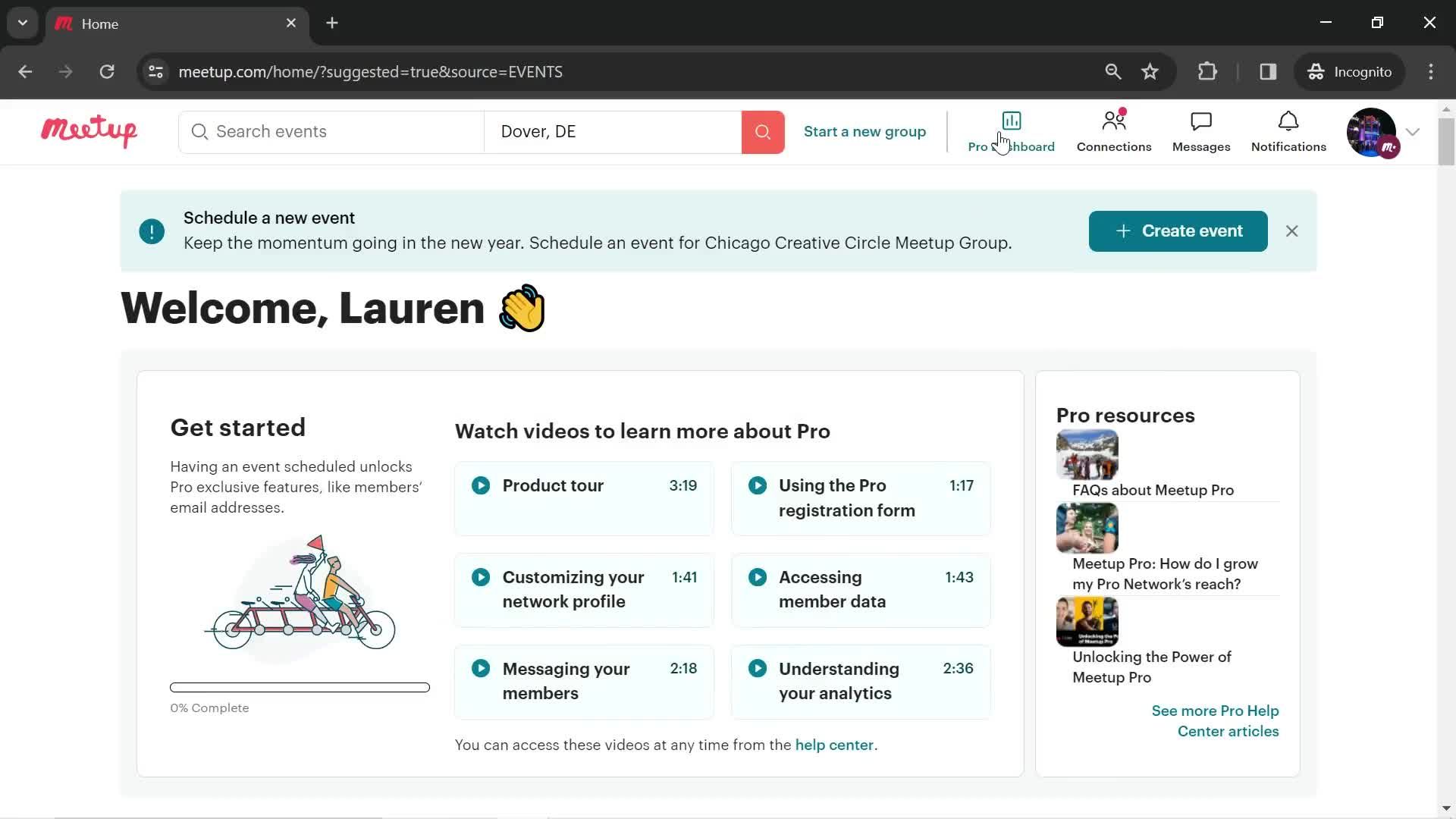Open Messages inbox
The image size is (1456, 819).
pyautogui.click(x=1201, y=131)
